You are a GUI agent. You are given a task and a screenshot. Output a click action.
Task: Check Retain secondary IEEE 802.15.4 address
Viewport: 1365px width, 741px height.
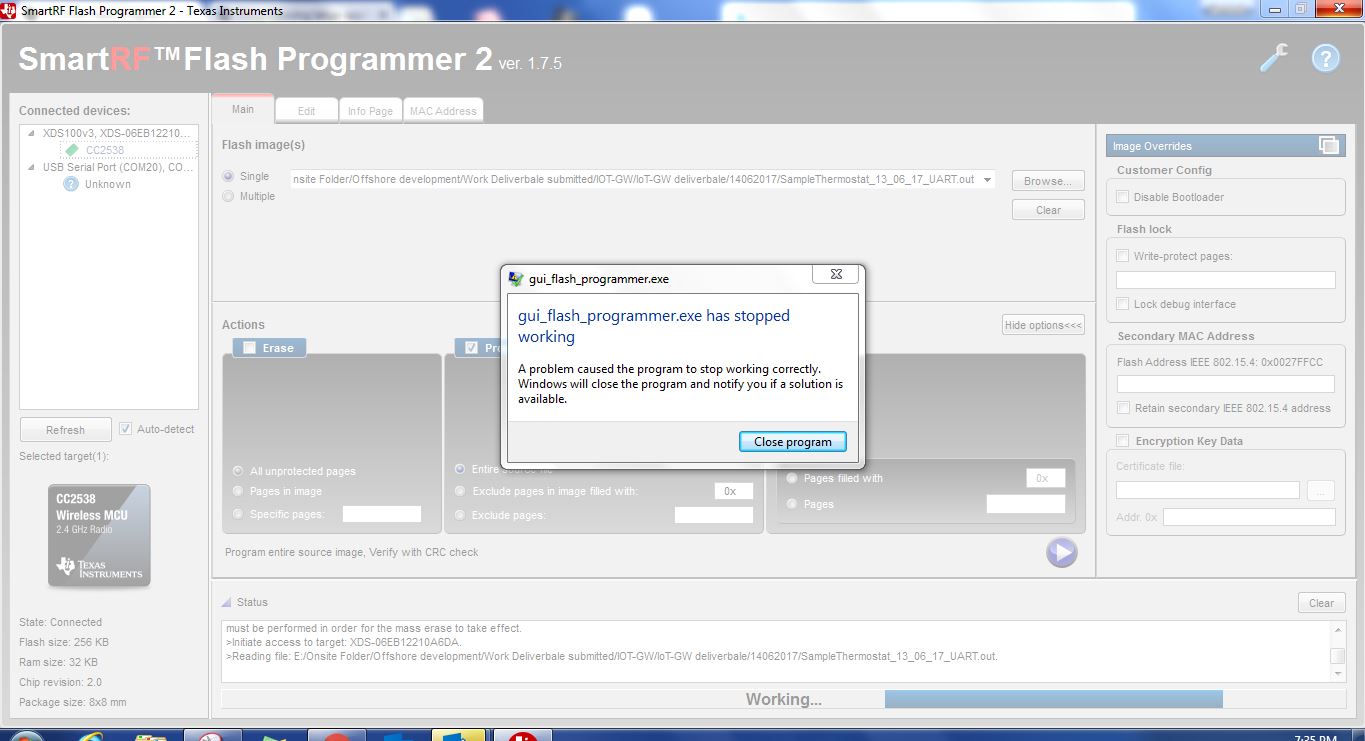click(x=1123, y=408)
